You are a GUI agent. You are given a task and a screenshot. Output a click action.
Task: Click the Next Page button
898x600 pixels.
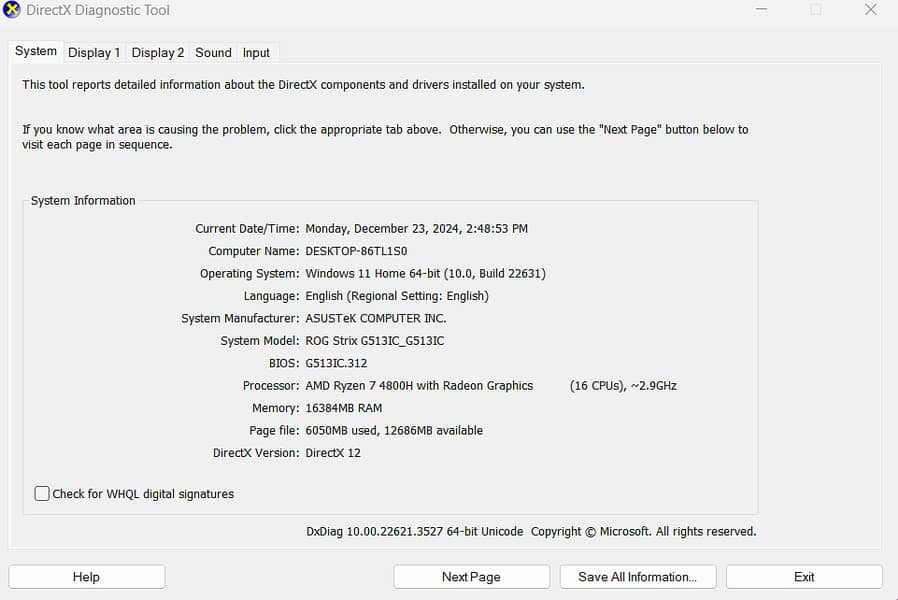[471, 577]
